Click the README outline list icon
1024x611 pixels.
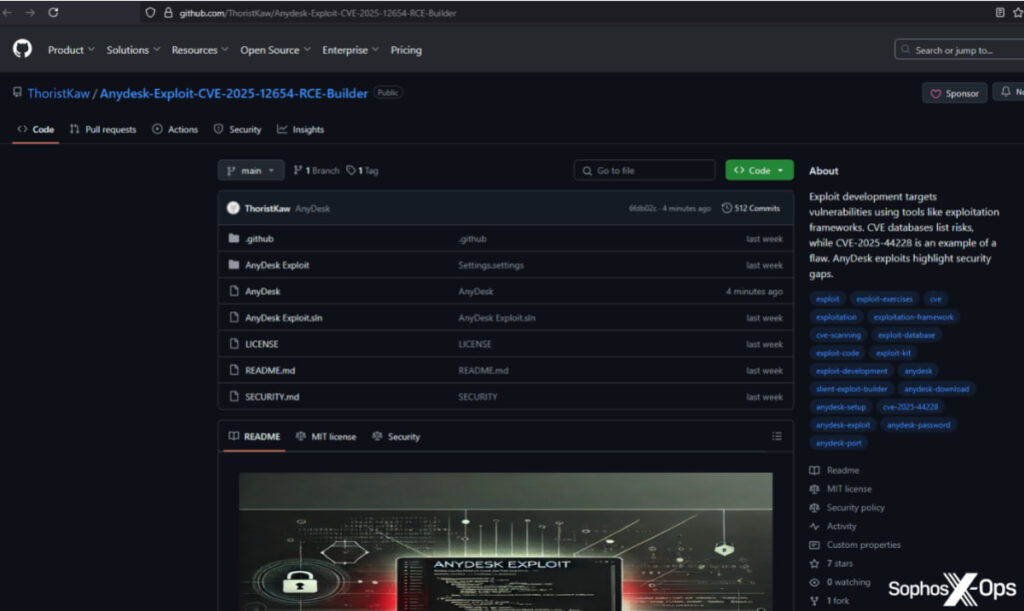(778, 436)
